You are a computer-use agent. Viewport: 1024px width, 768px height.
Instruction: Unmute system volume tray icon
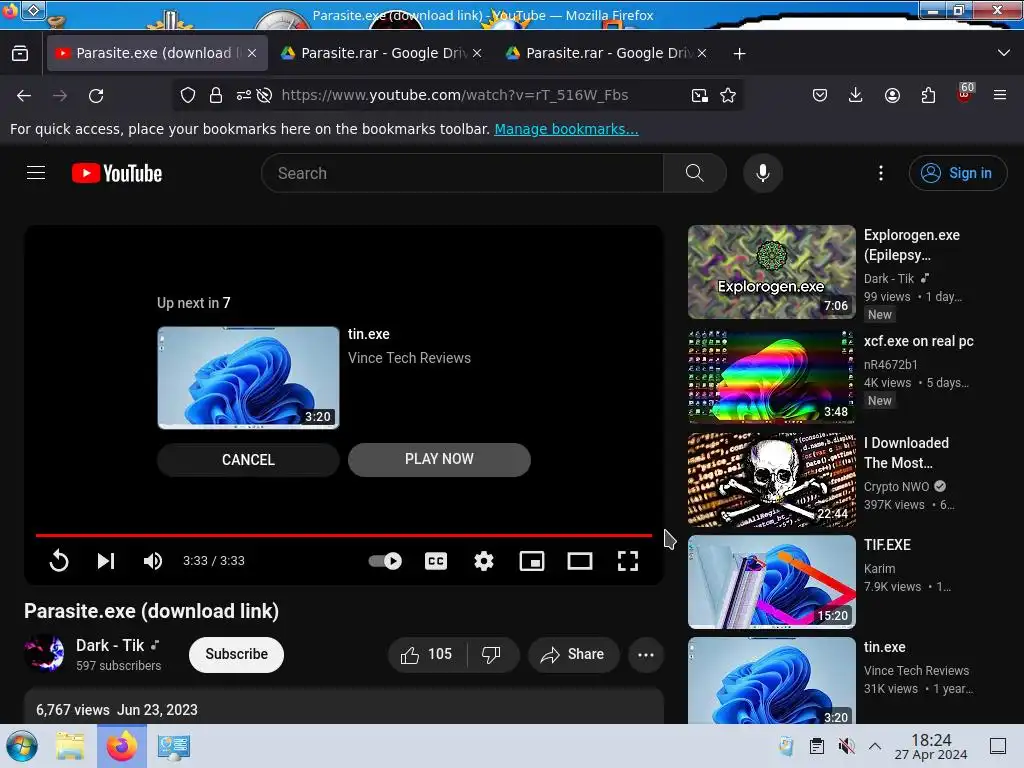(846, 746)
